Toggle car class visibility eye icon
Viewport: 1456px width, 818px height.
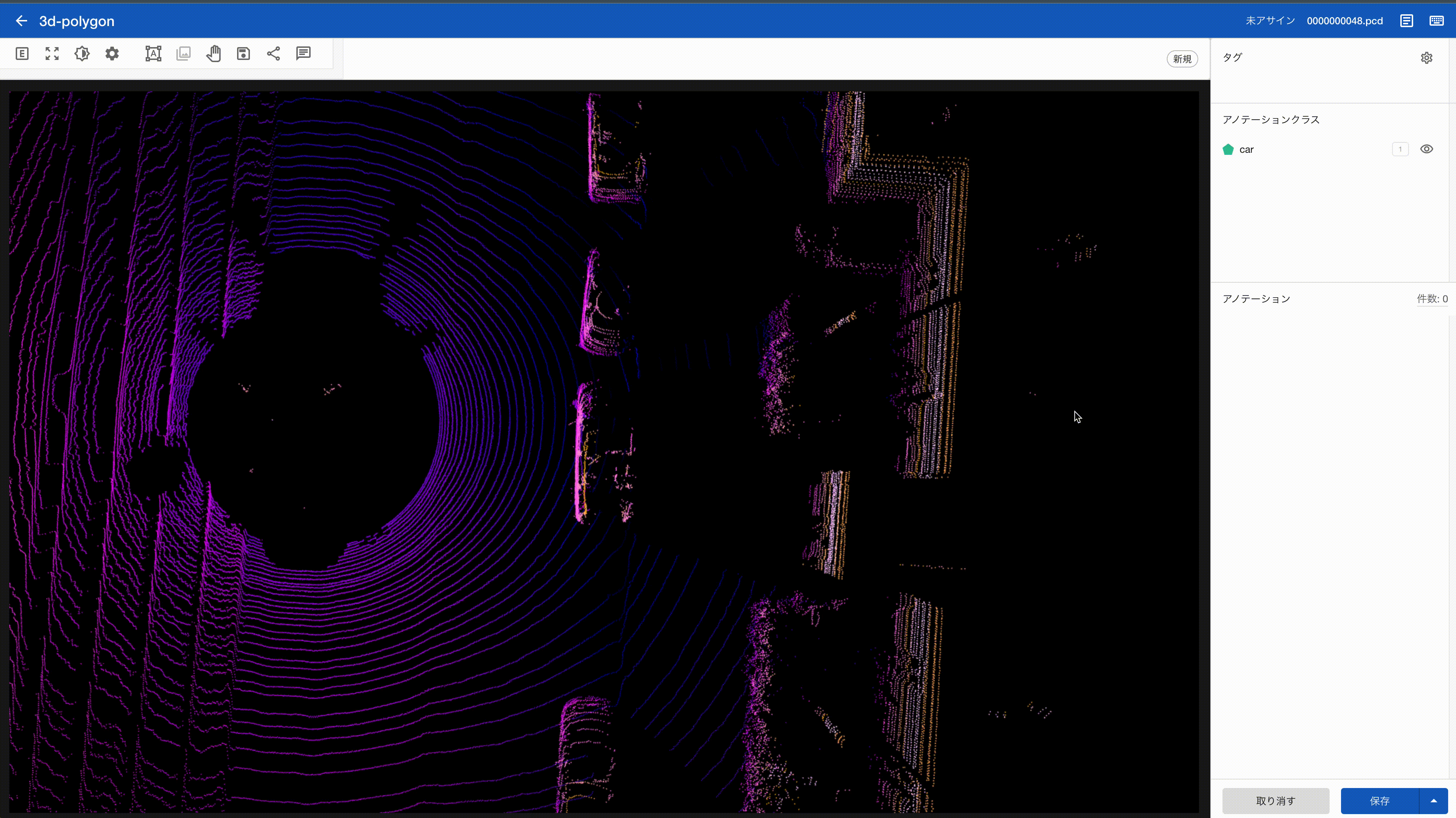pyautogui.click(x=1426, y=149)
